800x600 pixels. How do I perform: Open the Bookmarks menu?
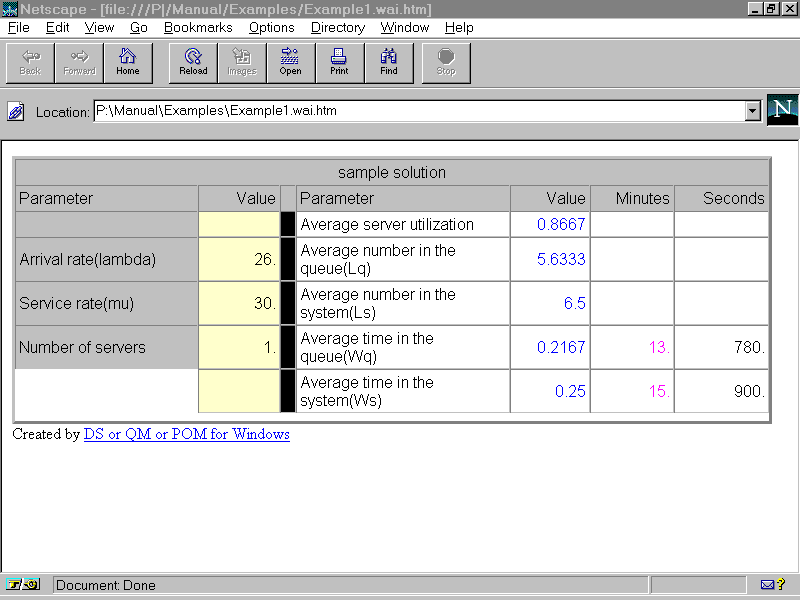point(197,28)
